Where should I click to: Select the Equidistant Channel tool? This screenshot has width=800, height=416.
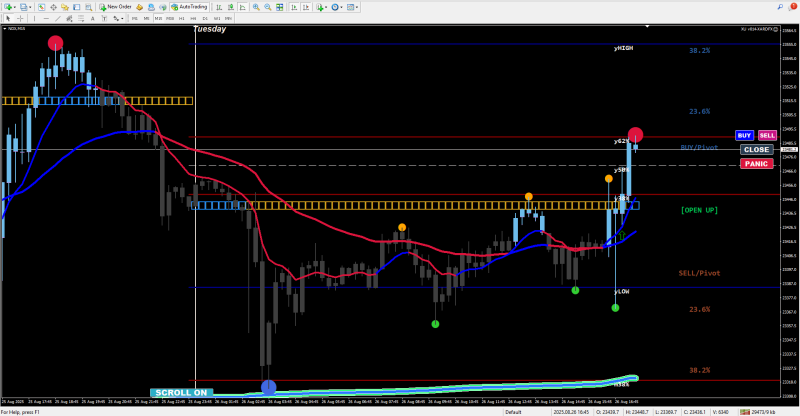(69, 18)
